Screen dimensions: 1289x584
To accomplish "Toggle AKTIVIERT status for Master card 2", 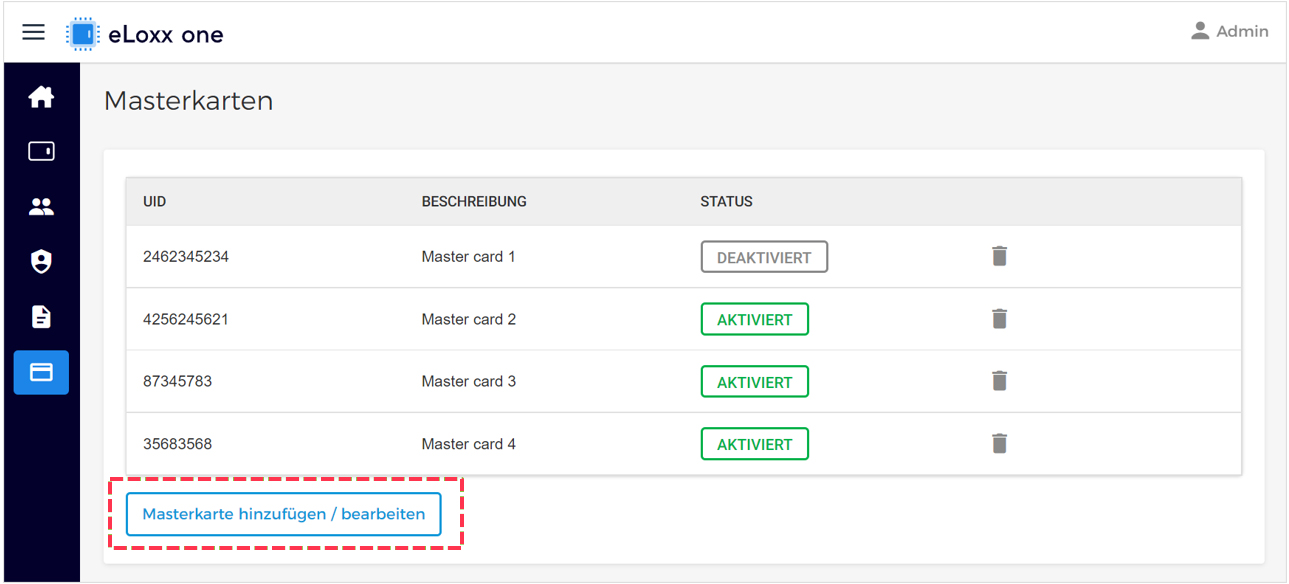I will (x=755, y=319).
